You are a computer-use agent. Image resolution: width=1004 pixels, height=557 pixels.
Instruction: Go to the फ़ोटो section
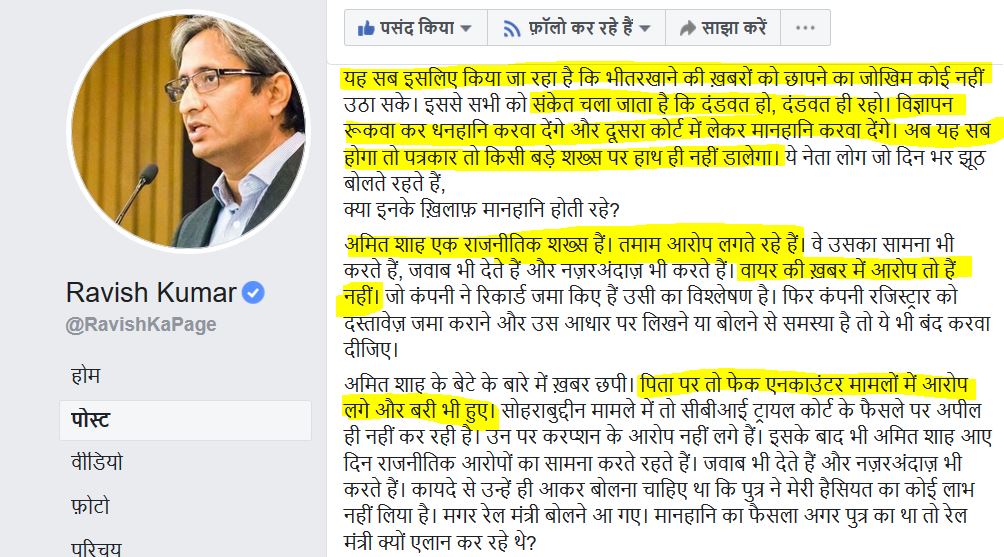pos(90,506)
